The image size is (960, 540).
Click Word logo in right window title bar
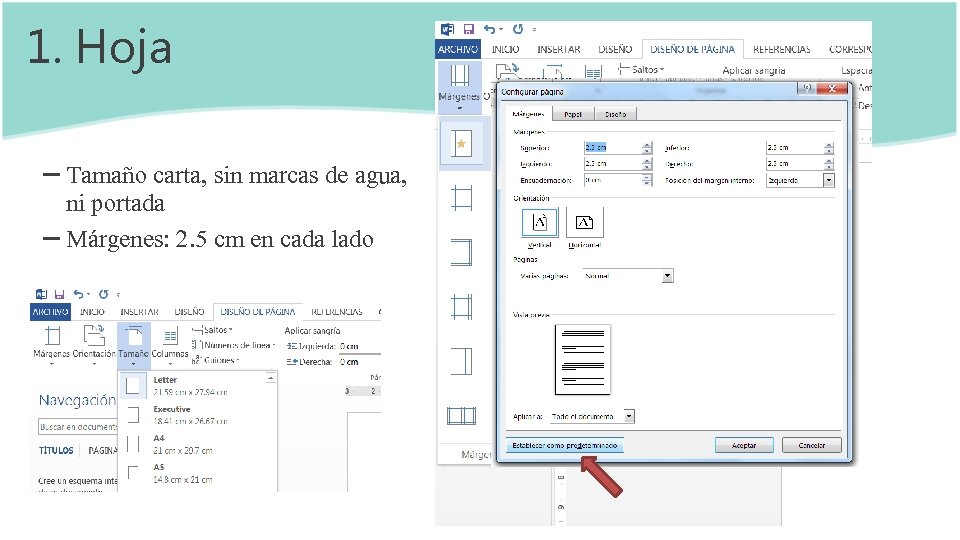[x=448, y=29]
